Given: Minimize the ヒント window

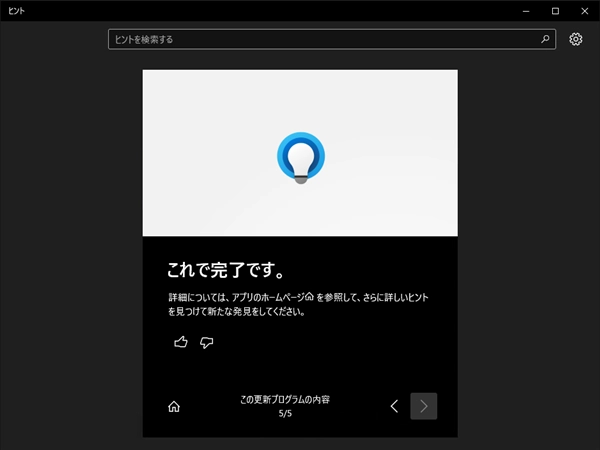Looking at the screenshot, I should point(526,11).
